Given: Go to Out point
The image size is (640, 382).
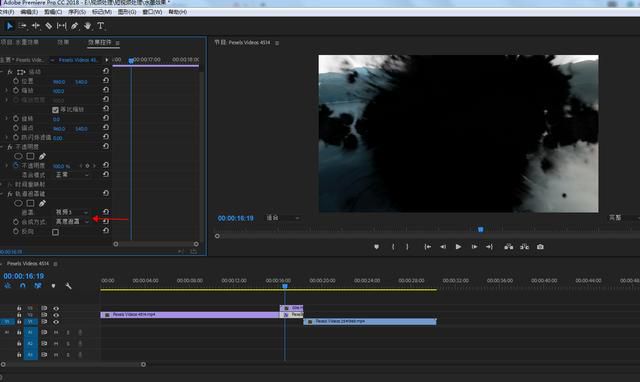Looking at the screenshot, I should pyautogui.click(x=489, y=247).
